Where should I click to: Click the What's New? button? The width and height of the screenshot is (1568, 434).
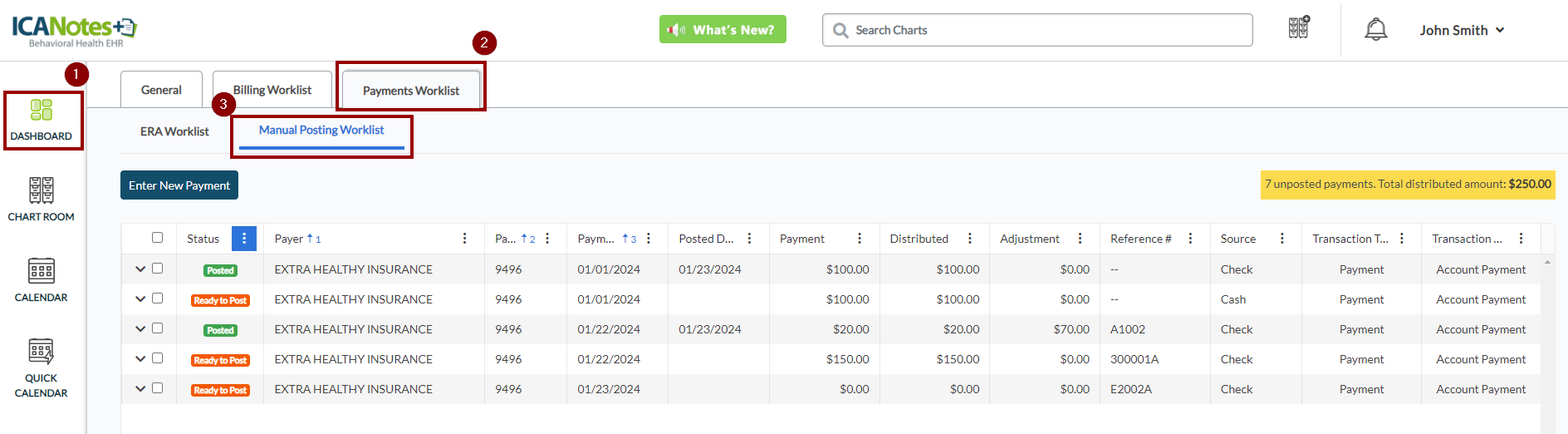pyautogui.click(x=723, y=30)
